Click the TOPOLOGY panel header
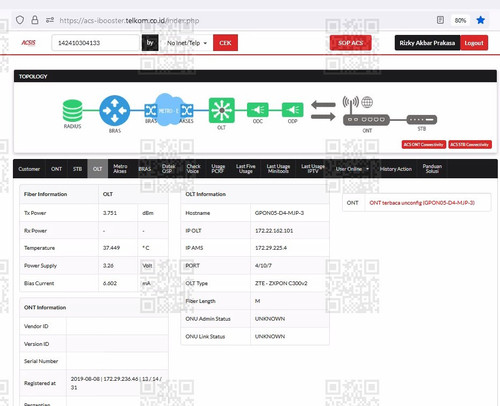Image resolution: width=500 pixels, height=406 pixels. (255, 76)
